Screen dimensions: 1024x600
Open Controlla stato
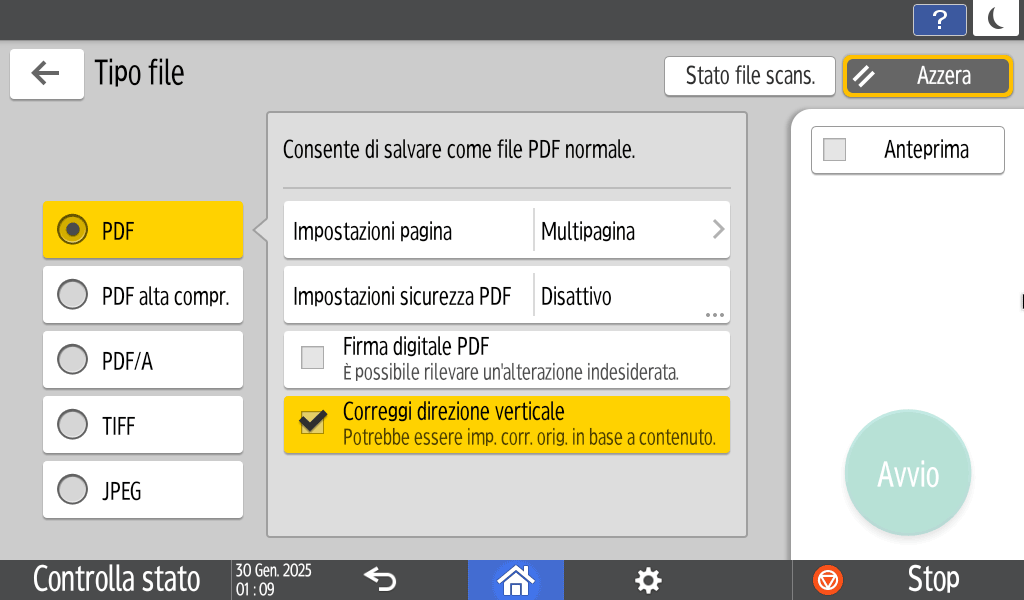coord(116,580)
